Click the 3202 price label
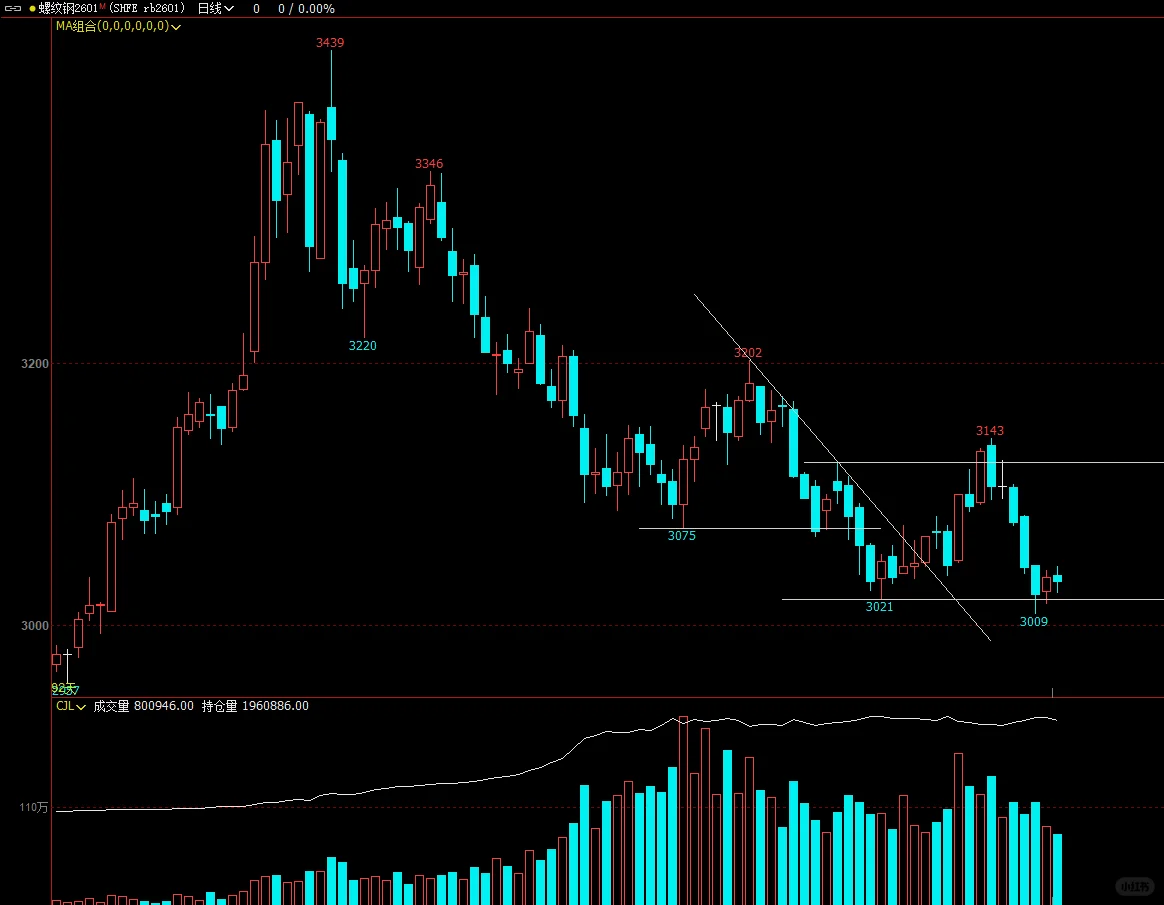Viewport: 1164px width, 905px height. click(748, 353)
